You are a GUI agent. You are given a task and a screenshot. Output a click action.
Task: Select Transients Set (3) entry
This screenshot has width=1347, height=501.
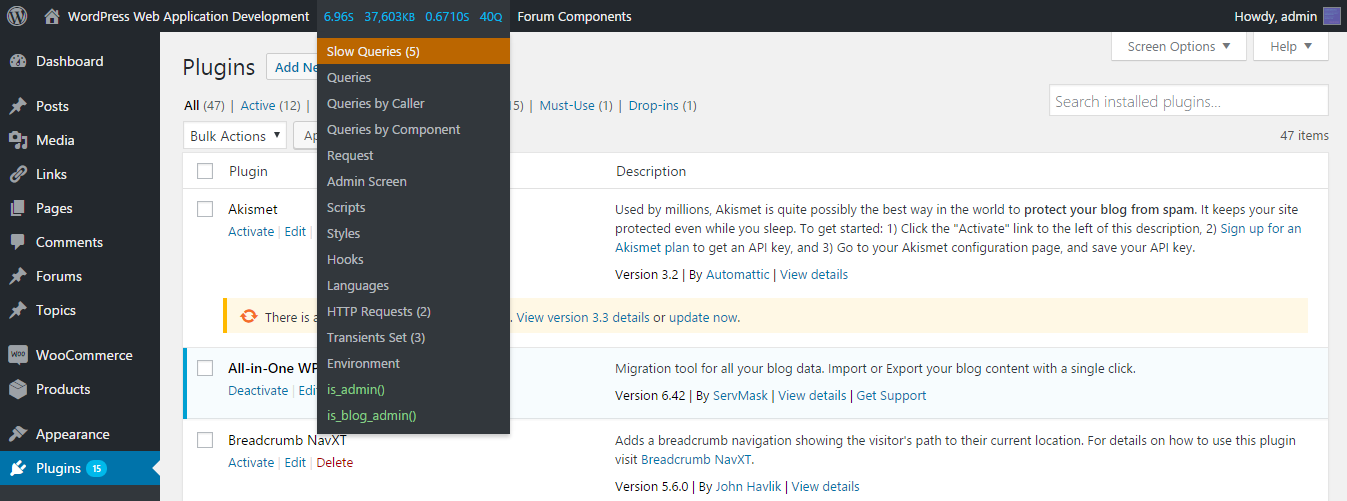tap(414, 337)
